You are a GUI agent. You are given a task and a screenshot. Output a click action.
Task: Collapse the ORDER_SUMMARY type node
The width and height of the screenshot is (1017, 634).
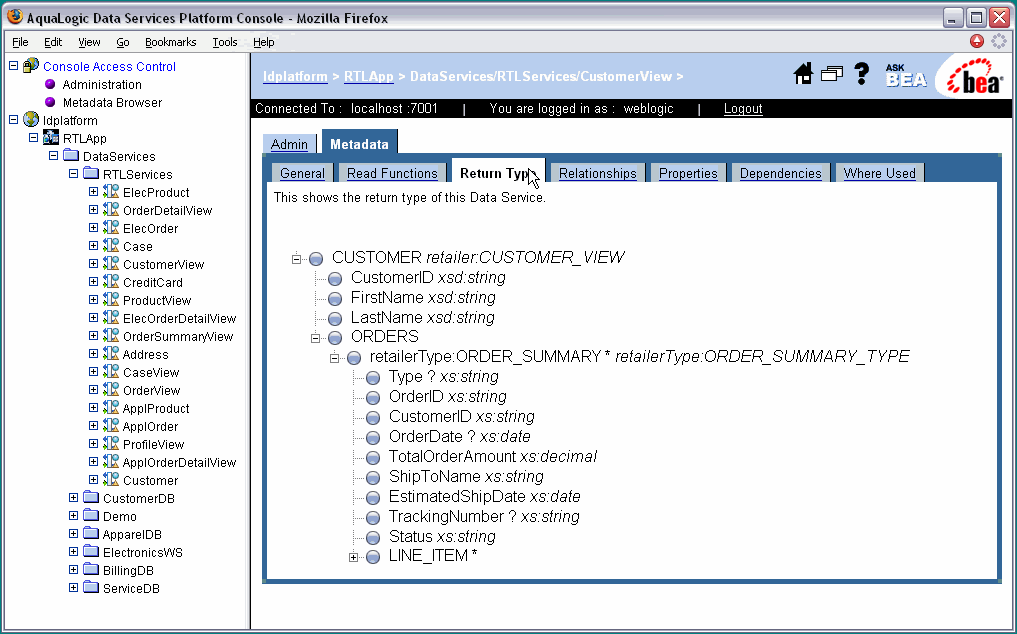pos(334,358)
